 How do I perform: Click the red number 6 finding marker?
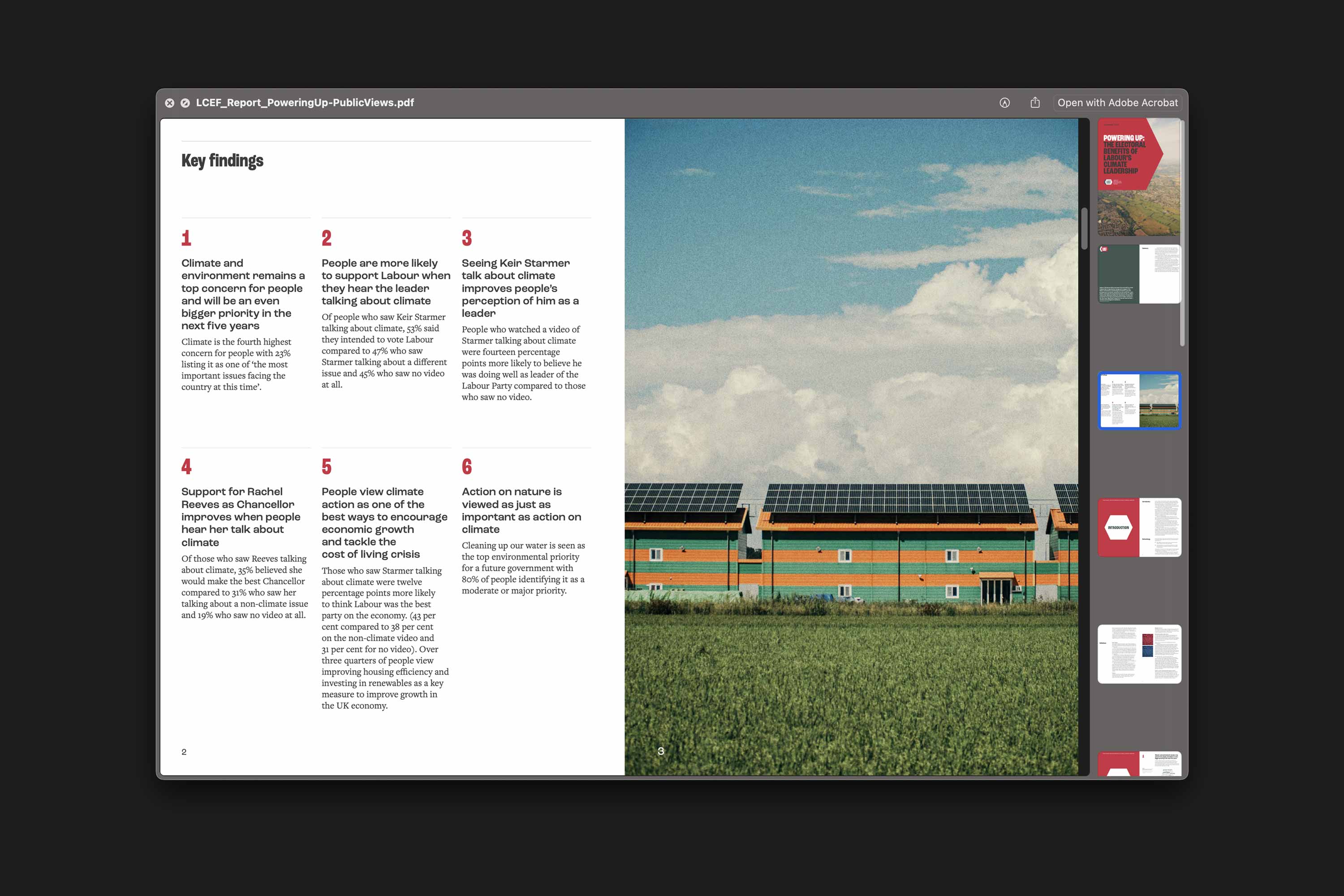[x=467, y=466]
